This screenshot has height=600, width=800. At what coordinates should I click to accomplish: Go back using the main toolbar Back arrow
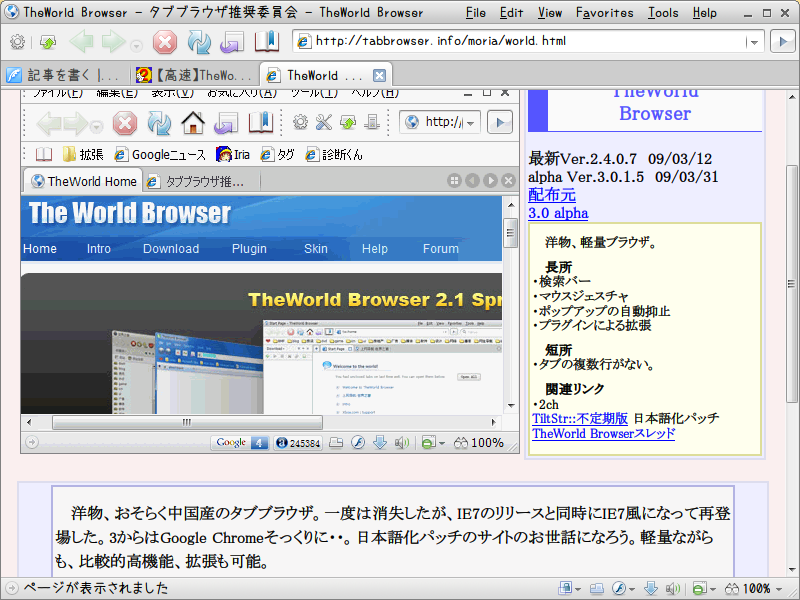click(x=81, y=41)
